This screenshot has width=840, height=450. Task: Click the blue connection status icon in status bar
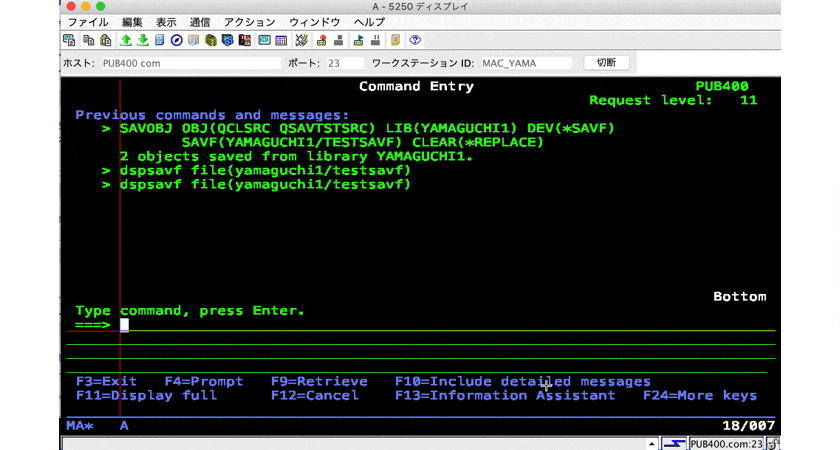(674, 444)
